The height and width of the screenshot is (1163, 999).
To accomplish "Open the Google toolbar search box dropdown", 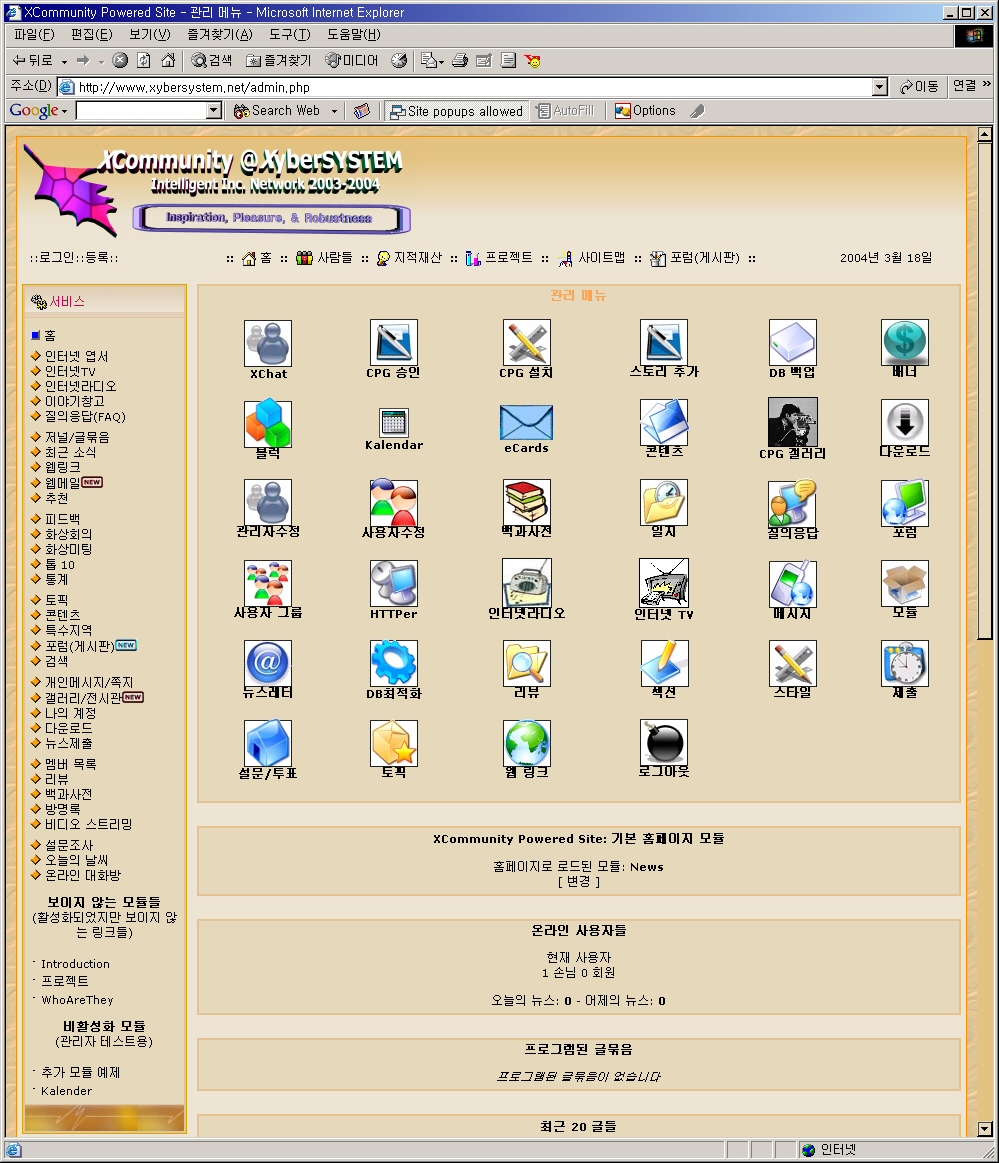I will [214, 111].
